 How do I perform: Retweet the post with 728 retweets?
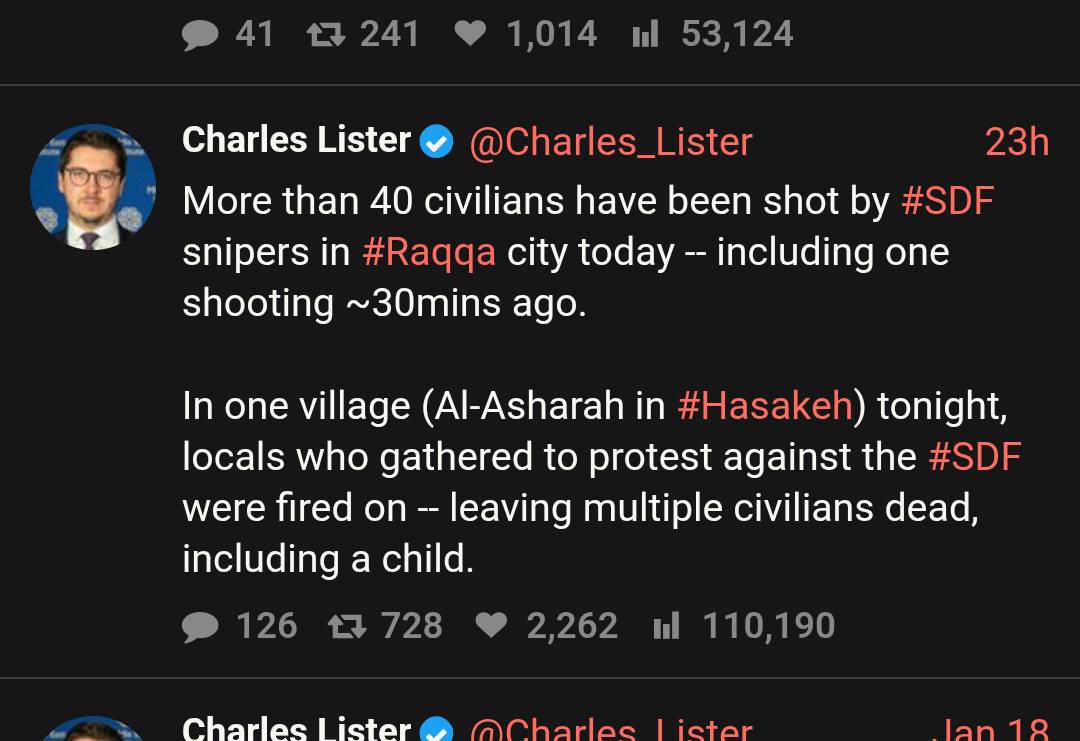point(347,626)
